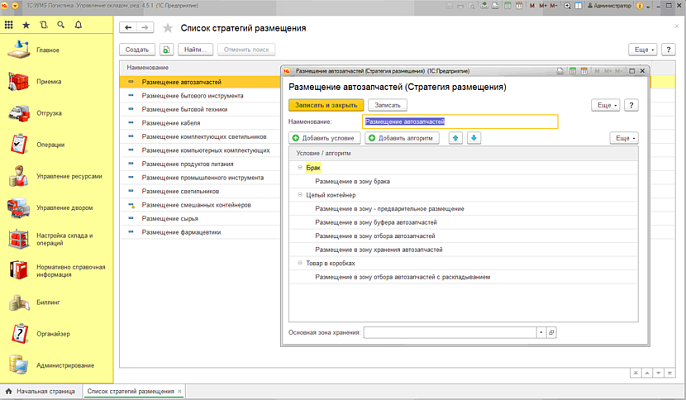Move selected row up with arrow button
Image resolution: width=686 pixels, height=400 pixels.
tap(456, 137)
